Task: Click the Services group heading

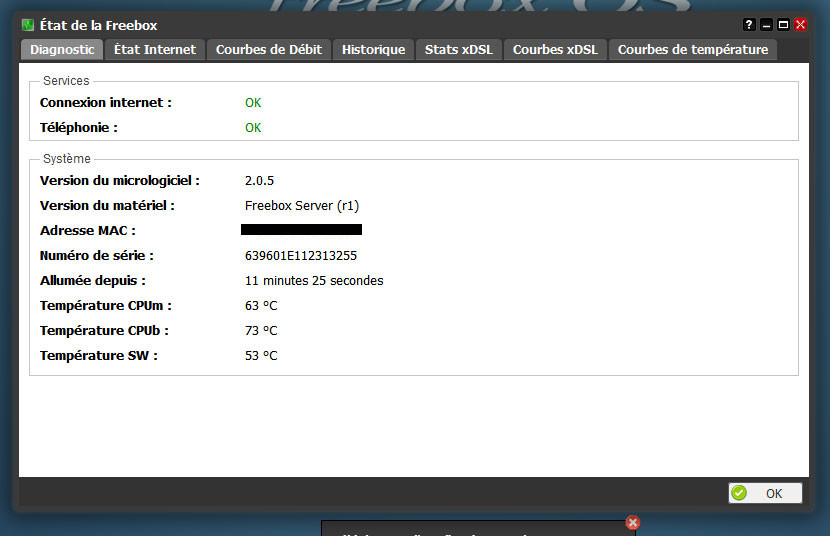Action: [66, 81]
